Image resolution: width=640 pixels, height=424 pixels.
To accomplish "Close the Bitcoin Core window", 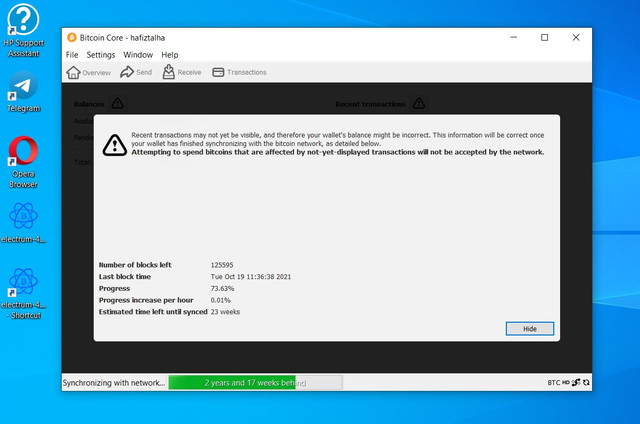I will click(x=576, y=38).
